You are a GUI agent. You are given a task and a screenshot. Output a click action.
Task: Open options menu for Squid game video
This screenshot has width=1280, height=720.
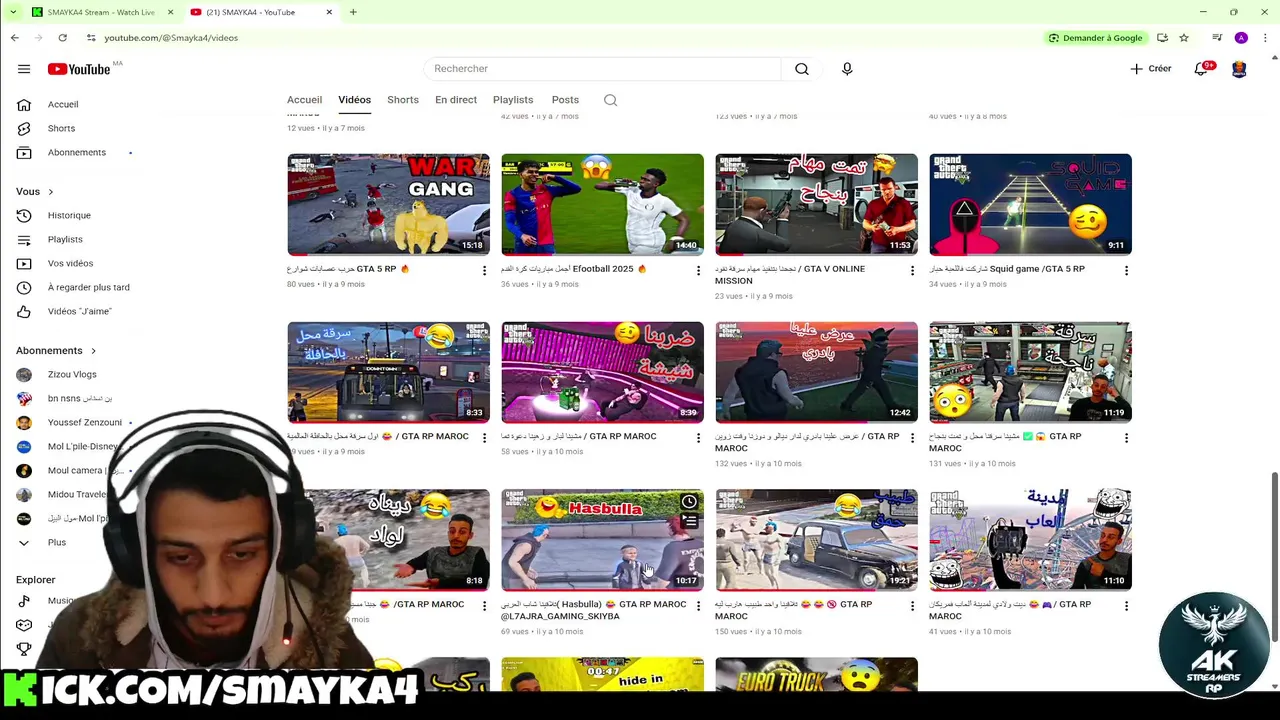1126,270
